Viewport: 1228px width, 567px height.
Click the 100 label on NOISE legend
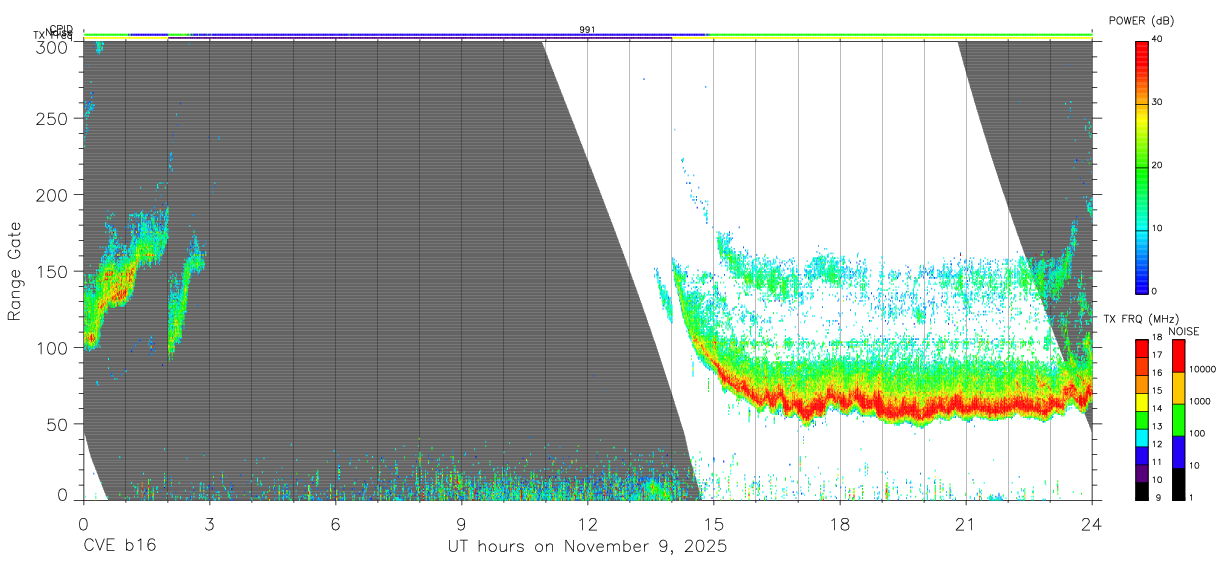point(1197,433)
